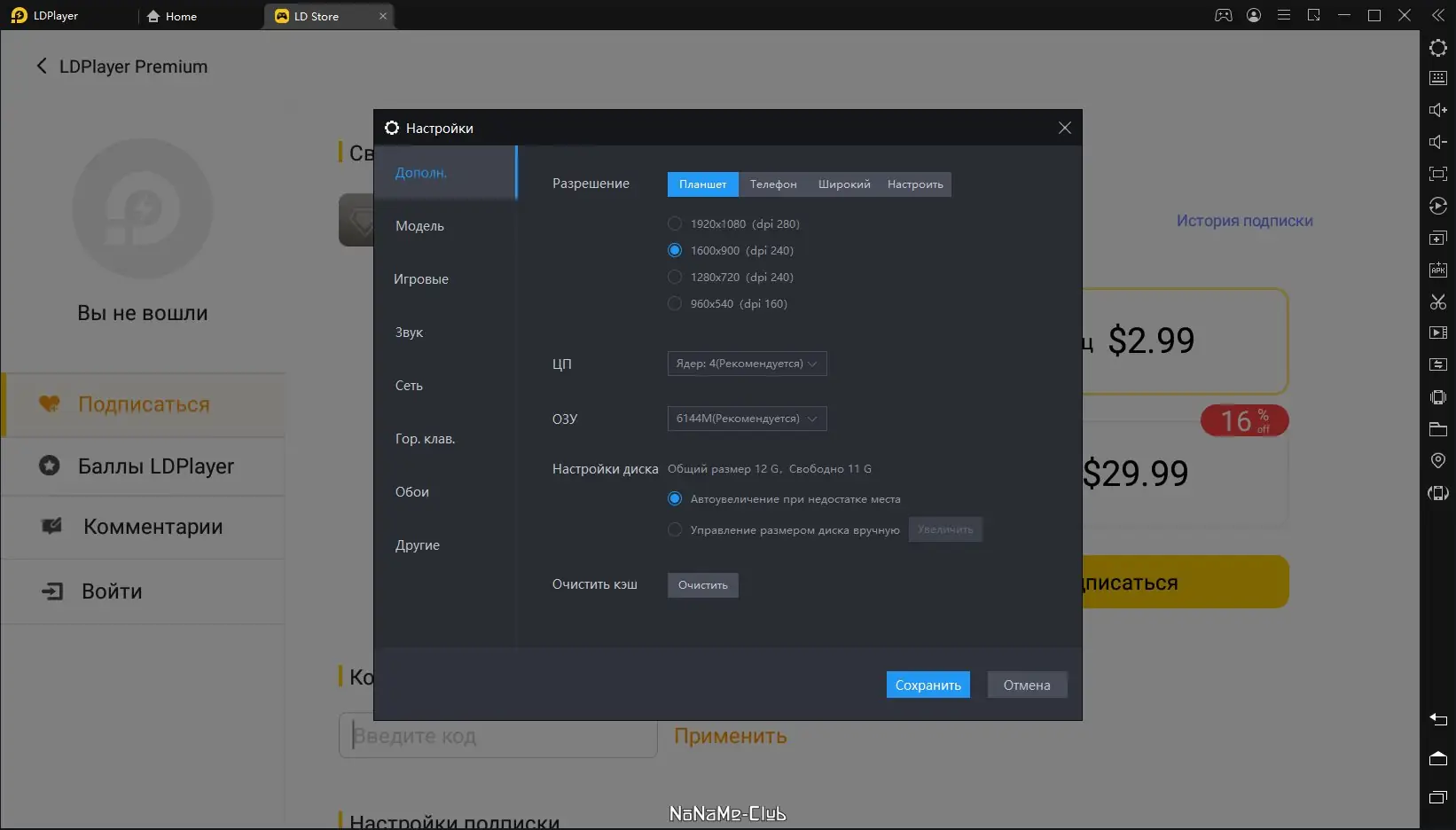Switch to the Модель settings section
The width and height of the screenshot is (1456, 830).
[x=445, y=226]
